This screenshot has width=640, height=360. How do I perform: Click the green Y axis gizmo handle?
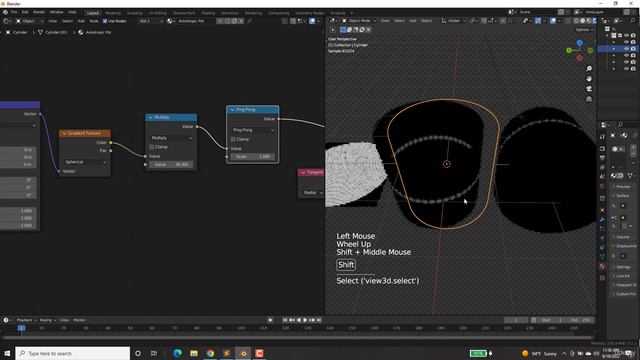coord(569,50)
